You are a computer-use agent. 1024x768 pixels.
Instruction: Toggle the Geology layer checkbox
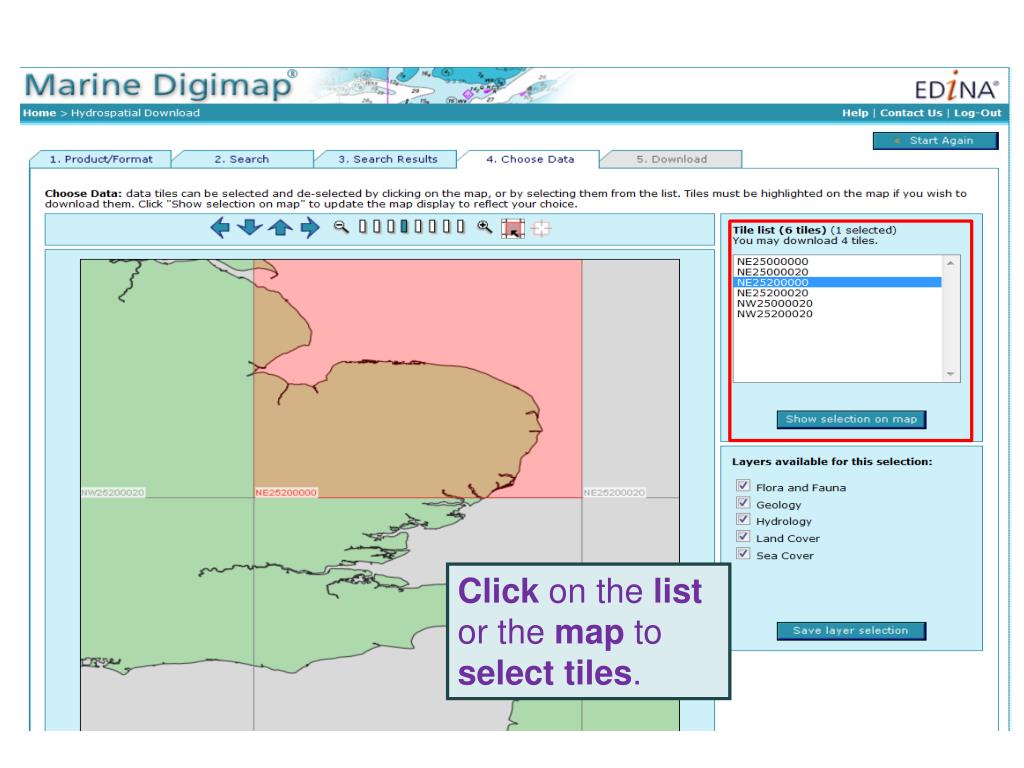pos(743,502)
